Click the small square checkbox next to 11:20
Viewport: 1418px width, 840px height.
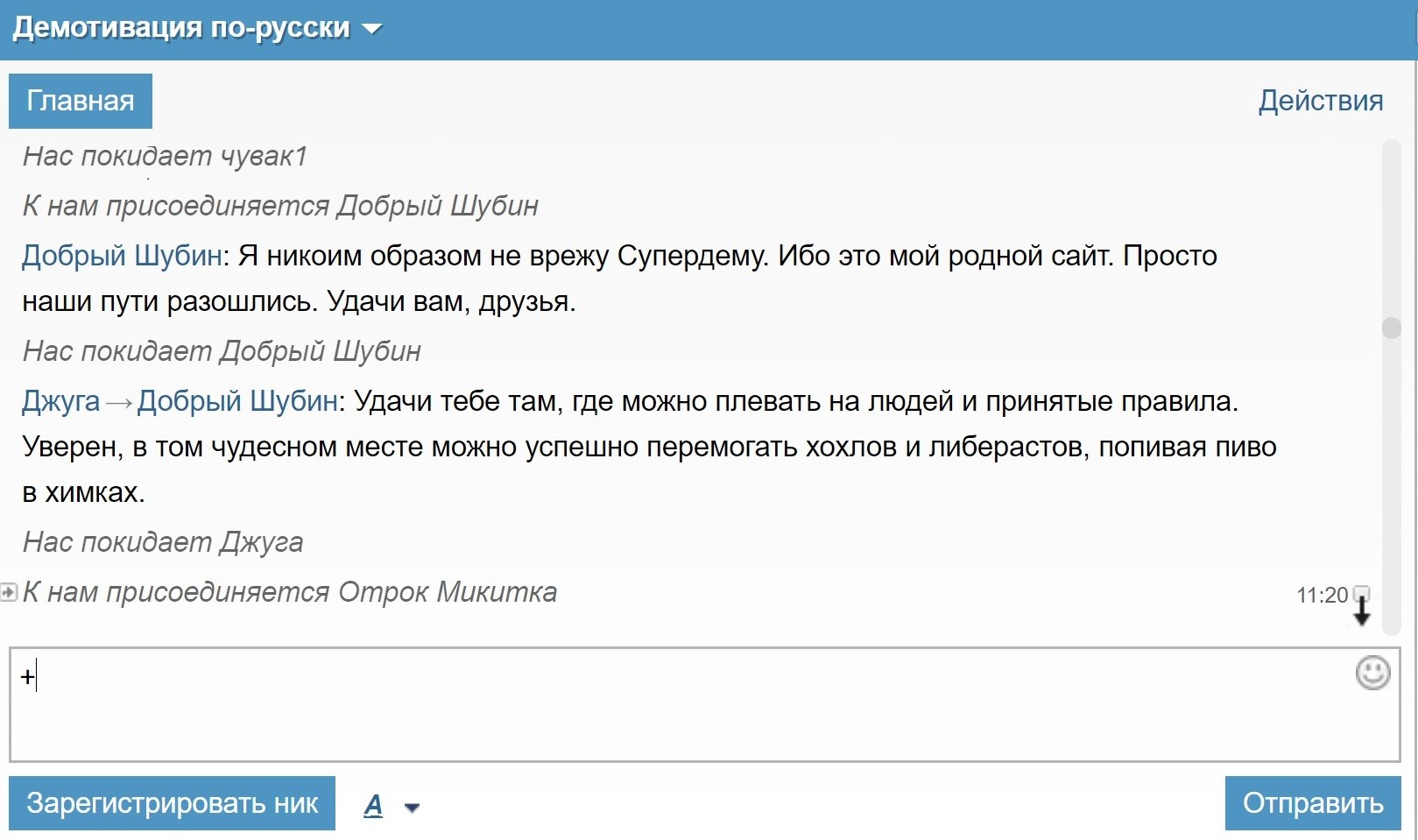1361,593
